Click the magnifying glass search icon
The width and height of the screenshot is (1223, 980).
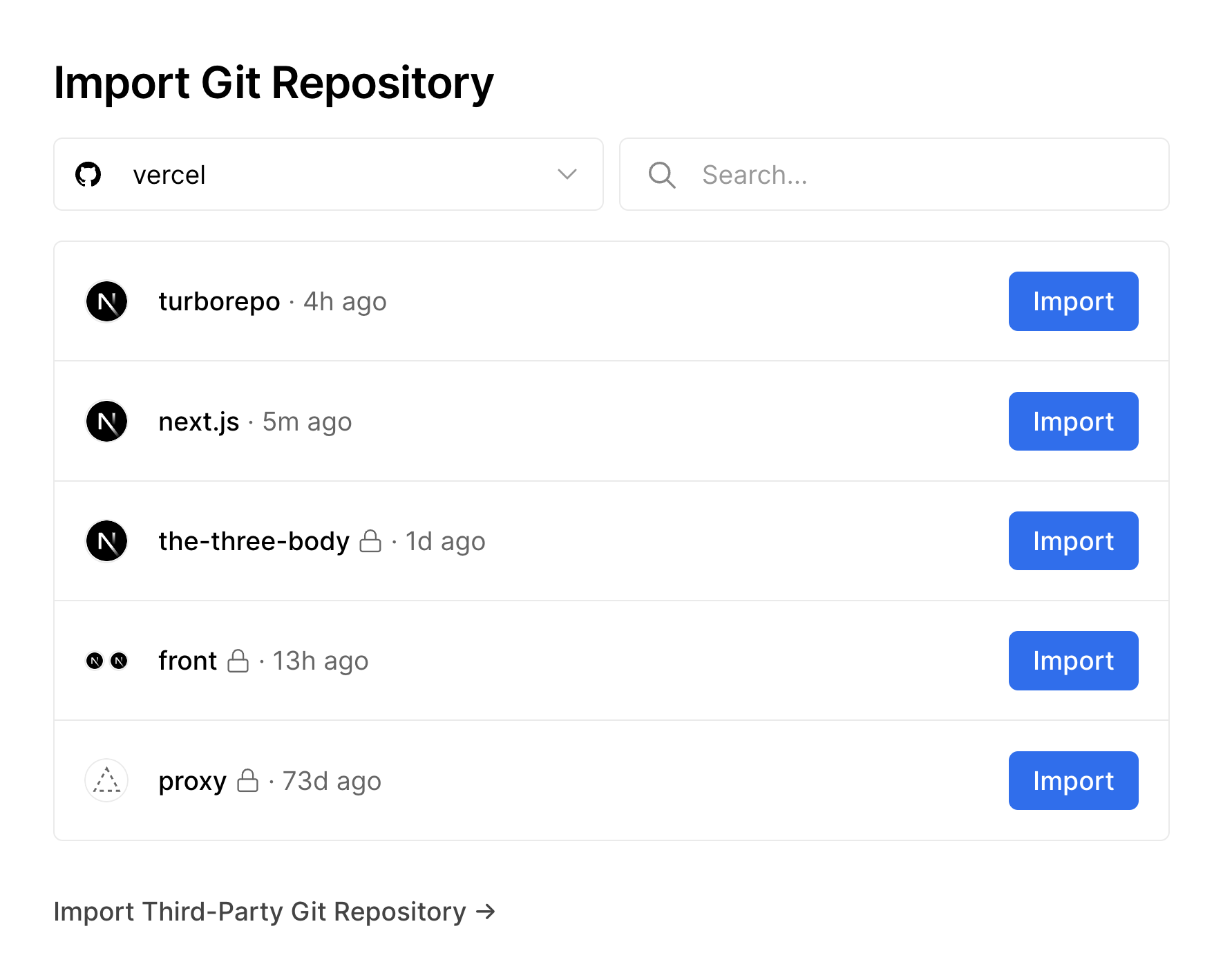(x=661, y=175)
